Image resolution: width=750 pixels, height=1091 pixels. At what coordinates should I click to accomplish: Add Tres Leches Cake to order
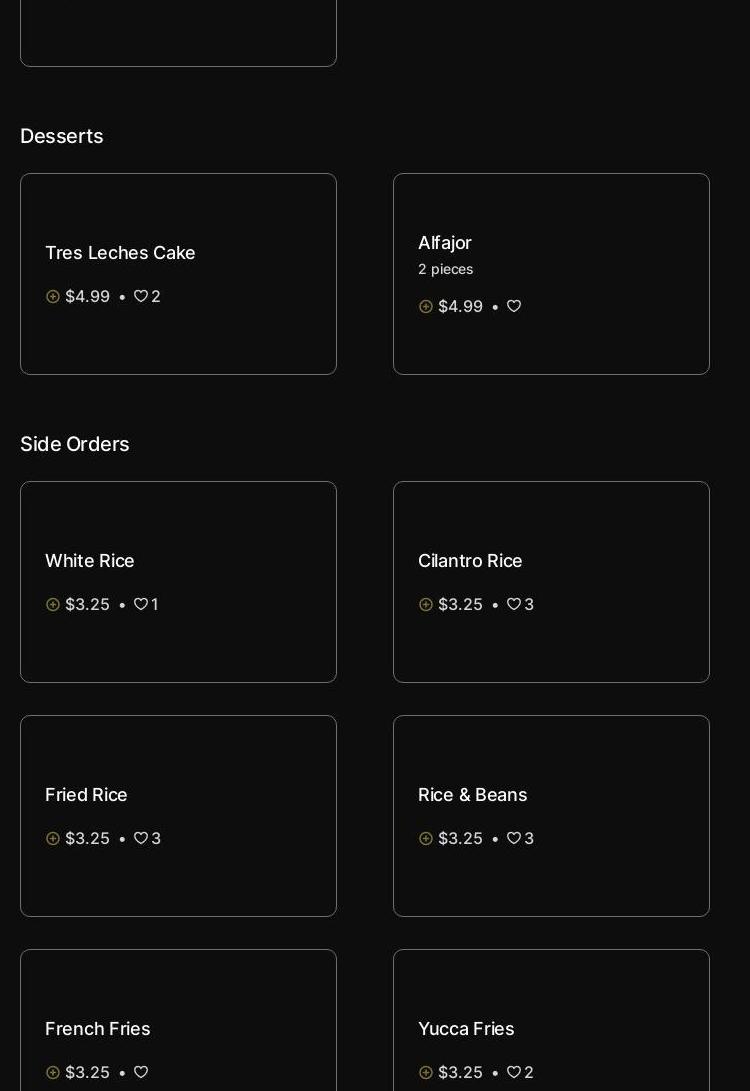click(x=53, y=297)
